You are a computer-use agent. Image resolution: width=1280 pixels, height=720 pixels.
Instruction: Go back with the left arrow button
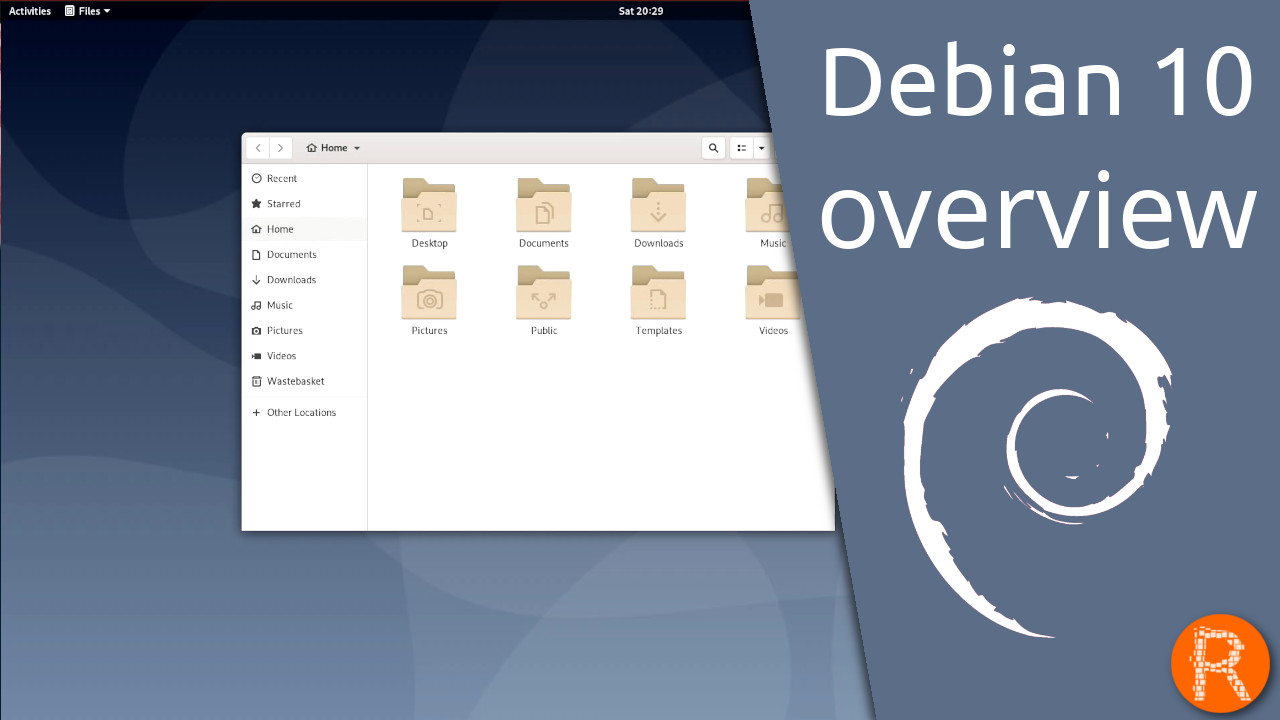click(x=258, y=148)
